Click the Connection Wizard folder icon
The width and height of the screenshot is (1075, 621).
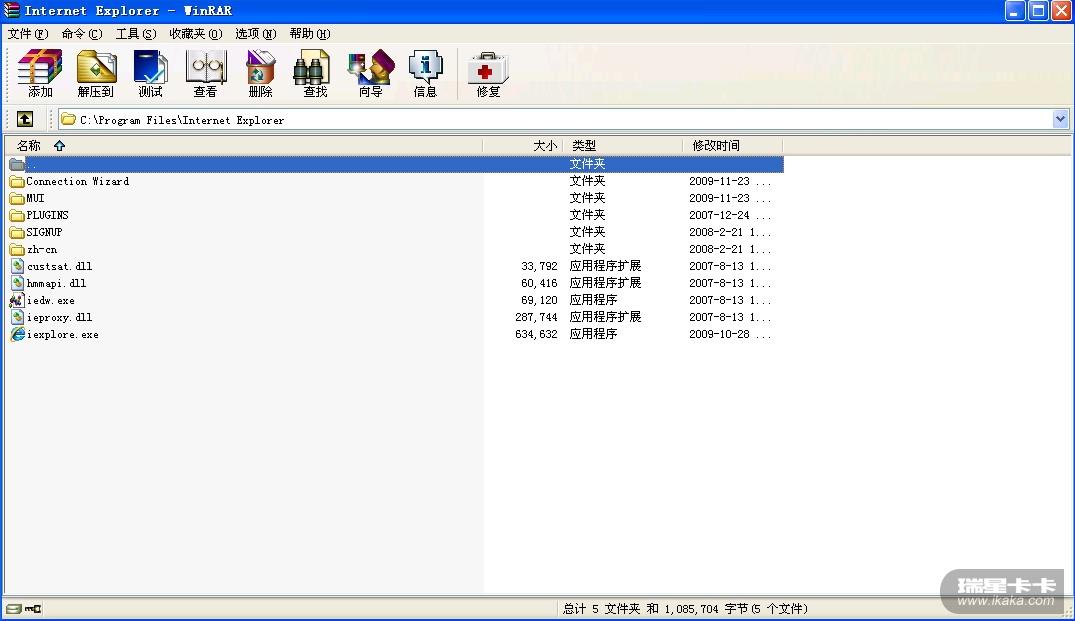click(x=17, y=182)
